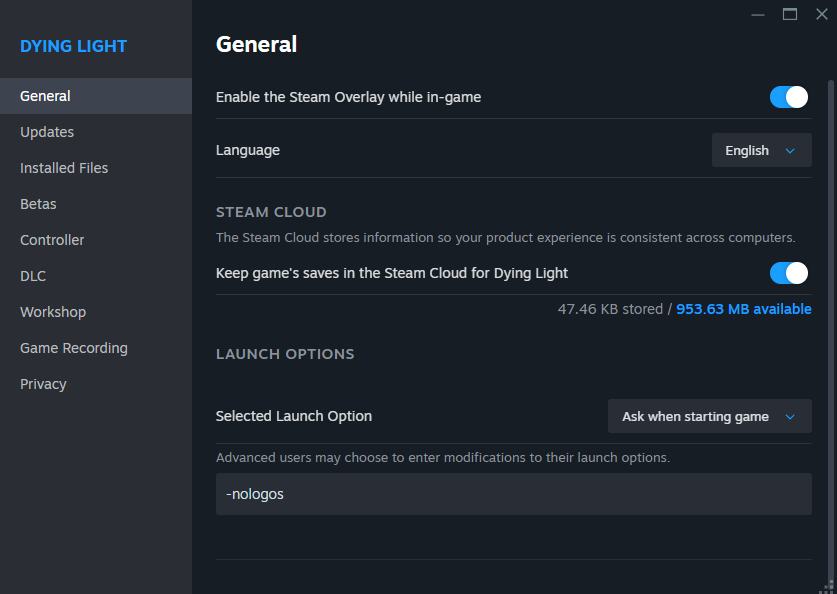Disable Steam Cloud saves for Dying Light
Screen dimensions: 837x594
(x=789, y=273)
